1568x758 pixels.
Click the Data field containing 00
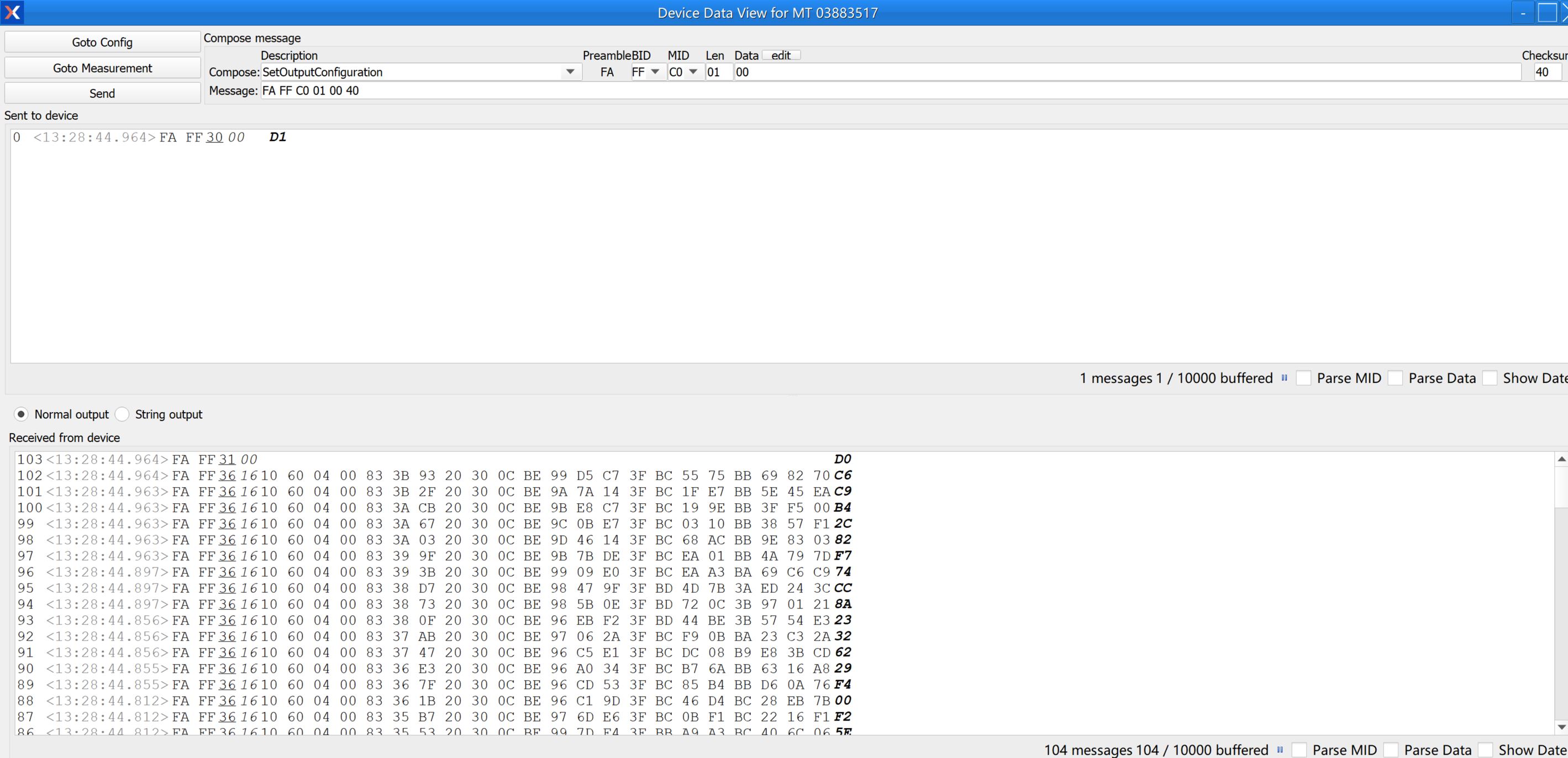pyautogui.click(x=1127, y=72)
